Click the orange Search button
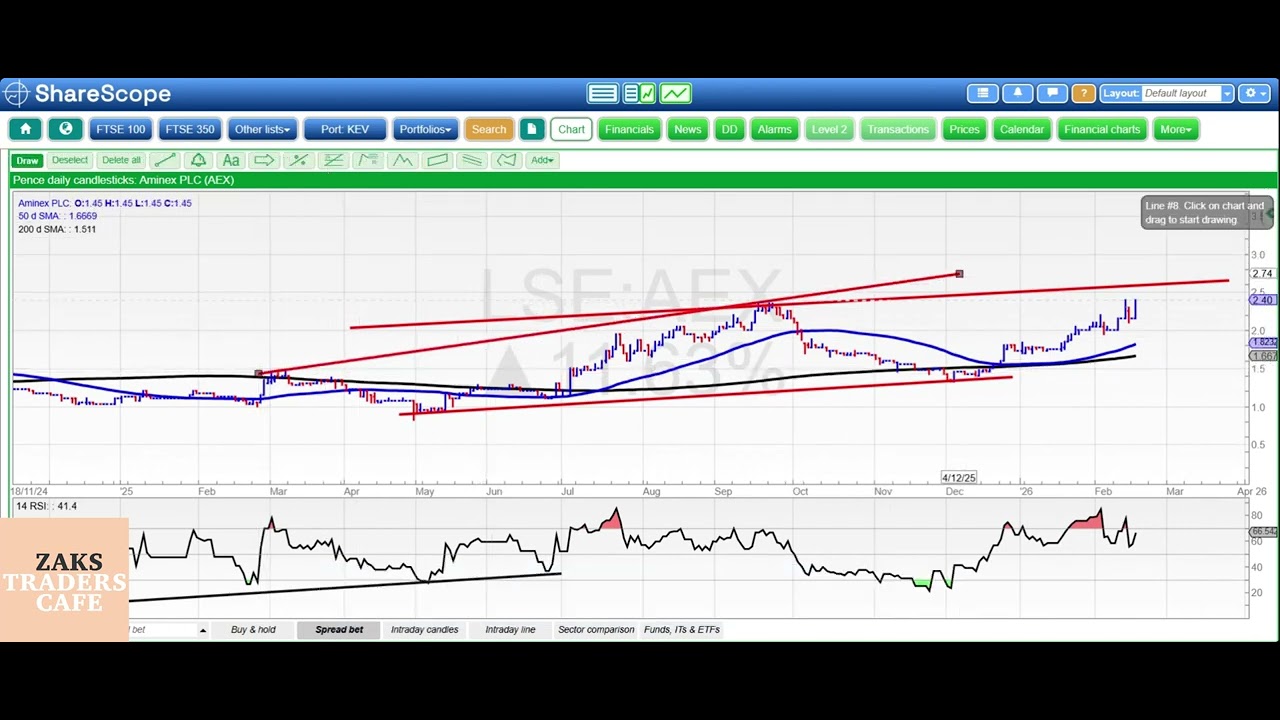The width and height of the screenshot is (1280, 720). 489,129
